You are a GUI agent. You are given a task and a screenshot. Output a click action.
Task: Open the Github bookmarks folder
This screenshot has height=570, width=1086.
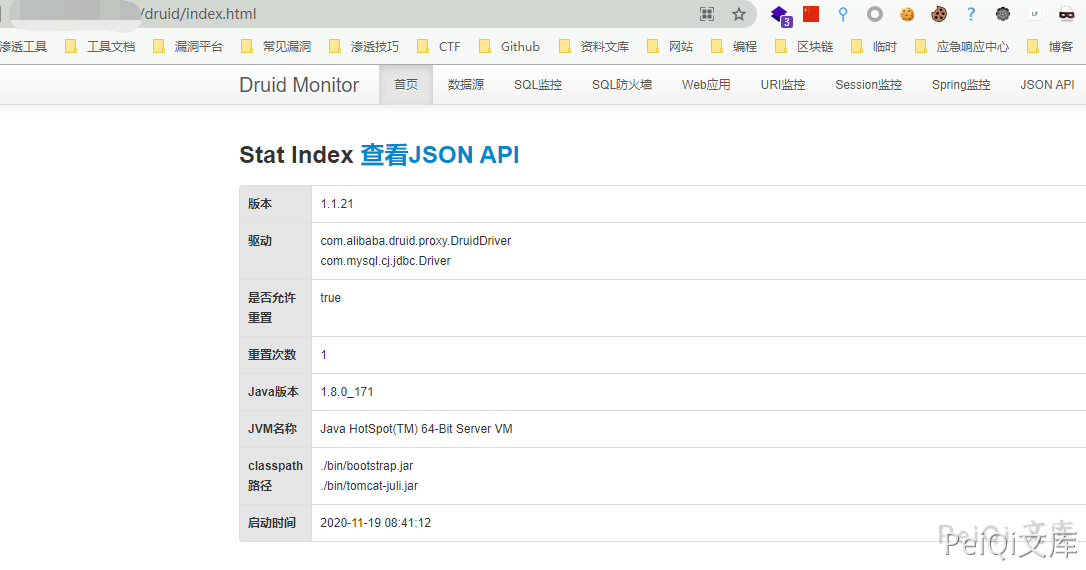tap(510, 46)
